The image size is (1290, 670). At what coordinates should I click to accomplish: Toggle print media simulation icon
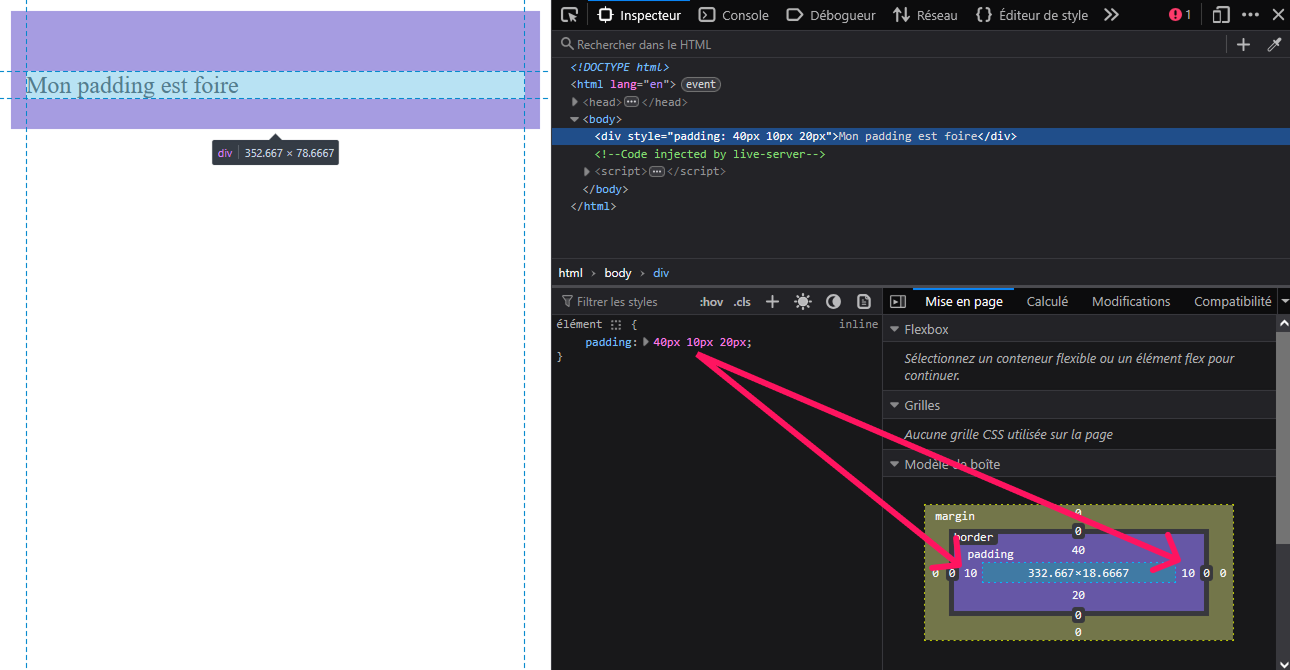[x=863, y=301]
